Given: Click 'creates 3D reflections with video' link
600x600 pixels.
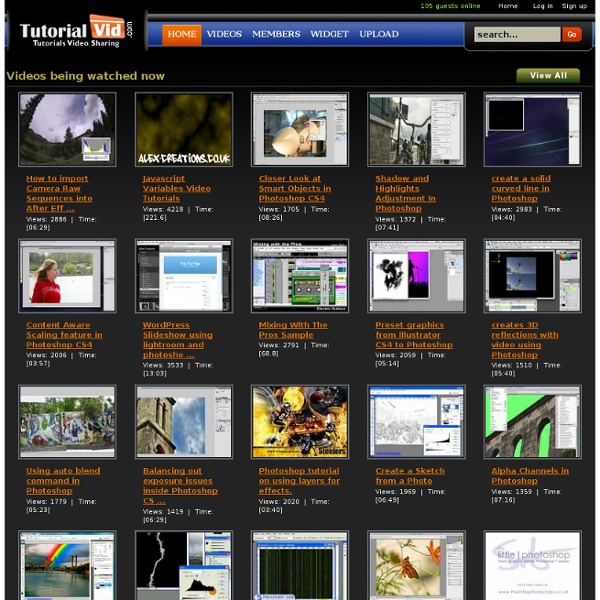Looking at the screenshot, I should coord(525,340).
